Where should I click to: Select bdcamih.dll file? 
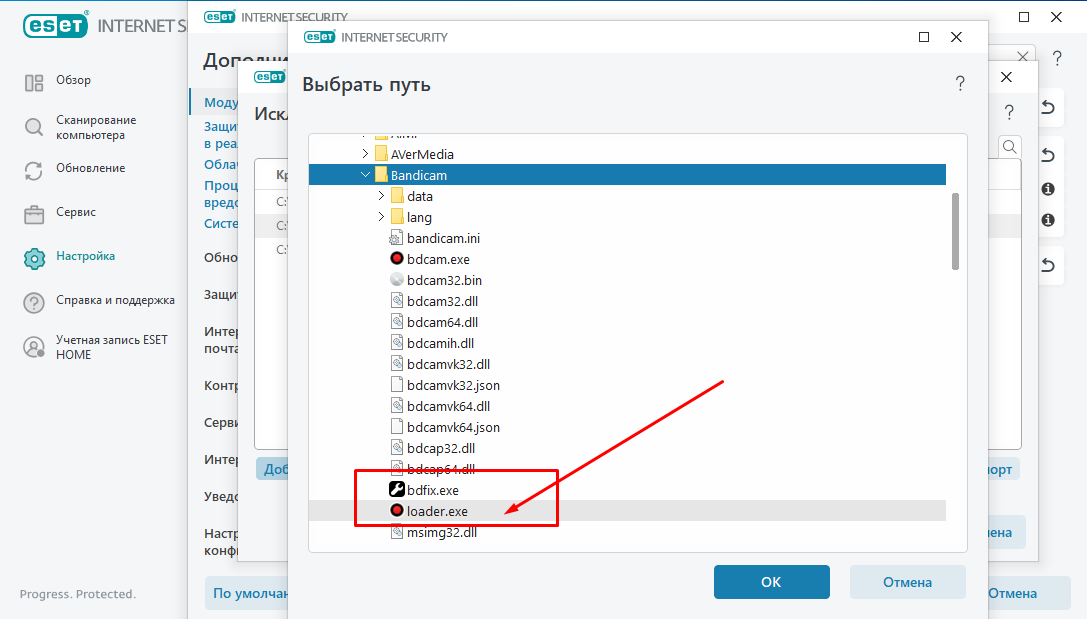440,343
